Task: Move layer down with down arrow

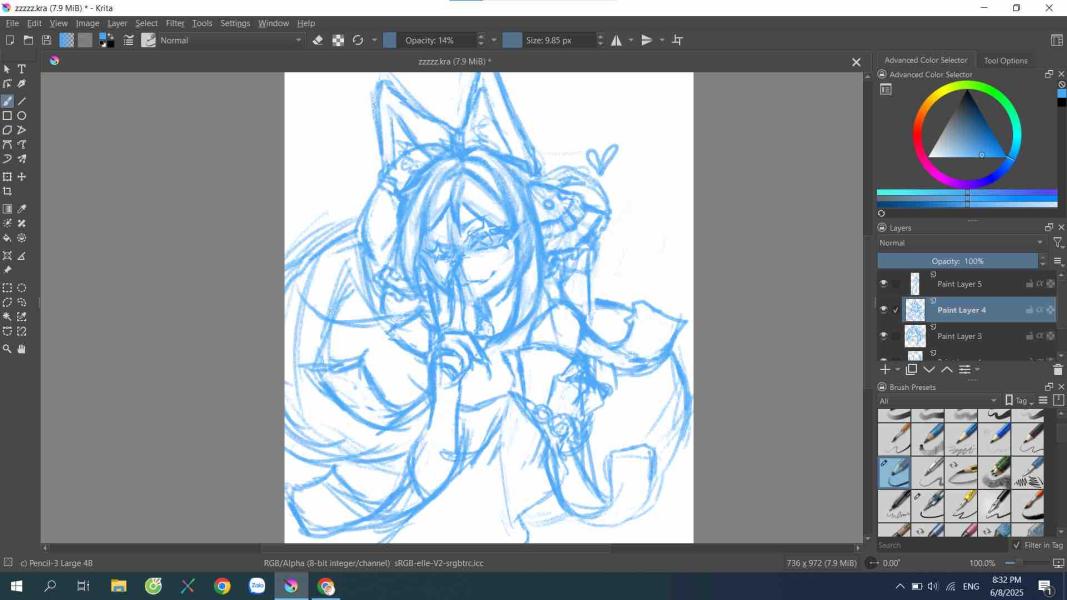Action: (929, 369)
